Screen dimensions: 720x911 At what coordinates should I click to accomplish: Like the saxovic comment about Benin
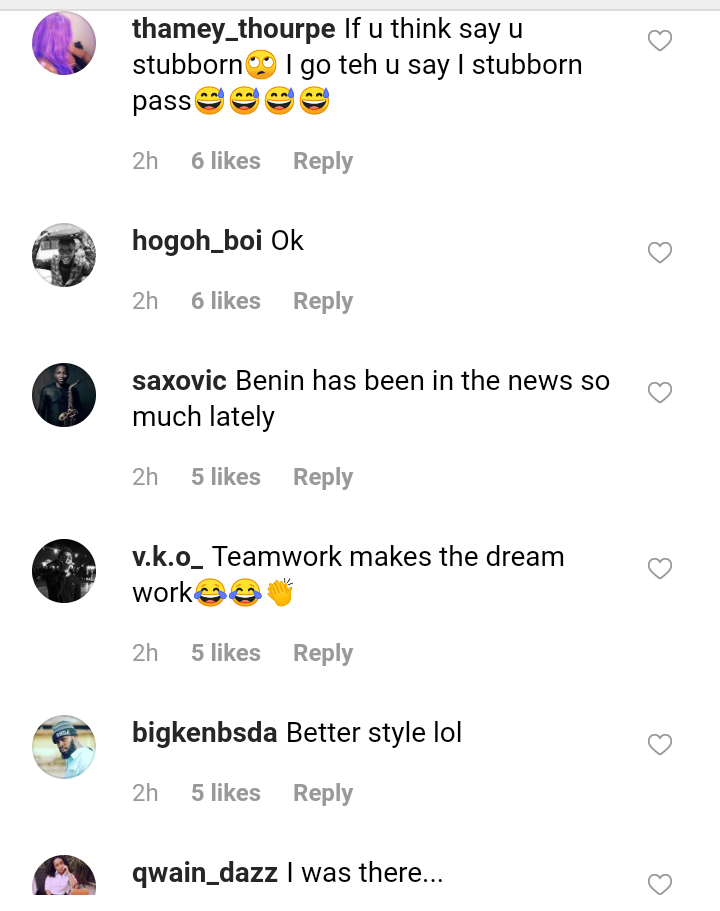[x=660, y=393]
